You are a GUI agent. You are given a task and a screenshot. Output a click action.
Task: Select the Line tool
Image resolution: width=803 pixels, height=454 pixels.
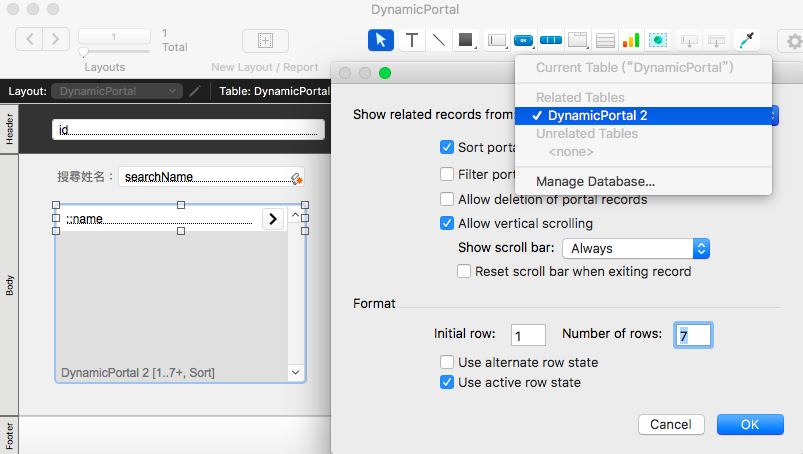pos(439,40)
